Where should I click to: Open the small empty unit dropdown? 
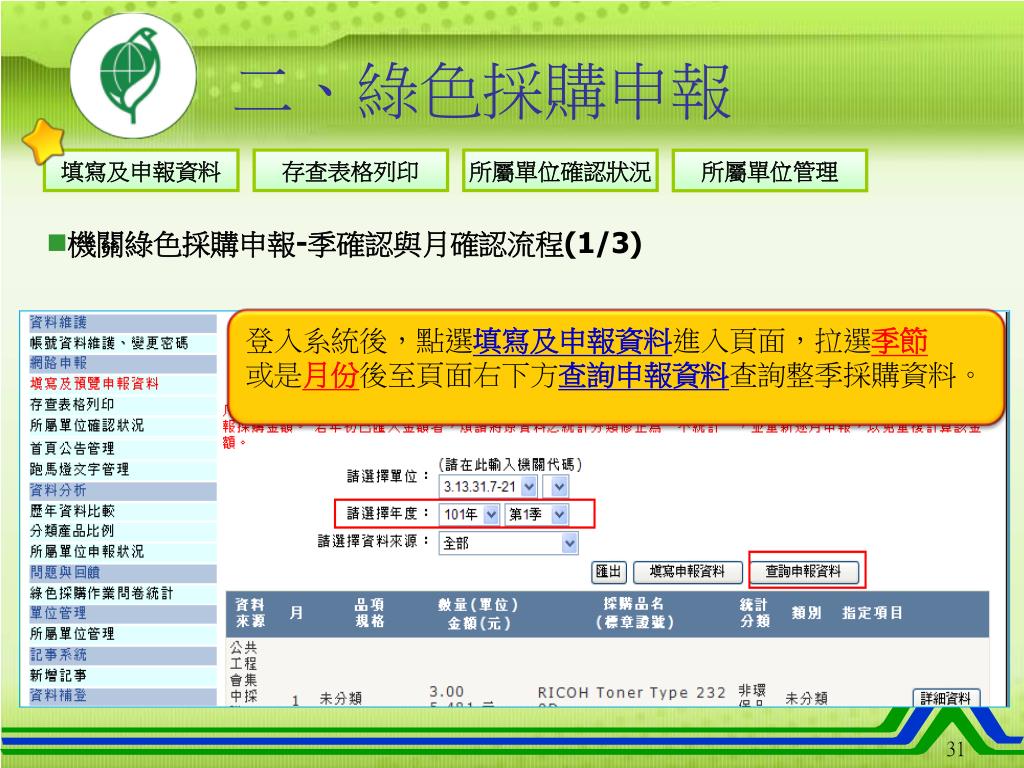coord(555,487)
